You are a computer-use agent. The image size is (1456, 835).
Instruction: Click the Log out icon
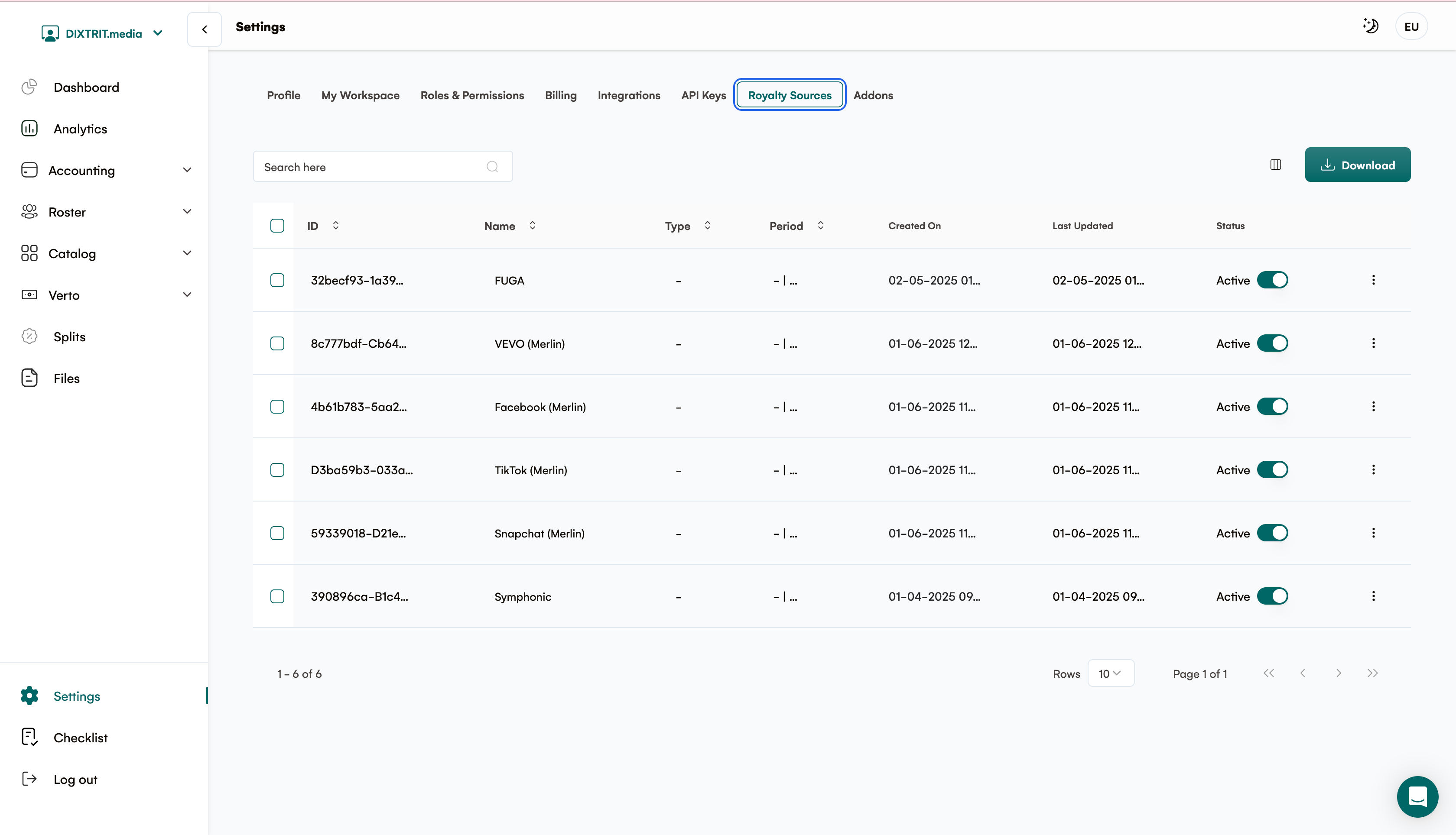pyautogui.click(x=29, y=779)
